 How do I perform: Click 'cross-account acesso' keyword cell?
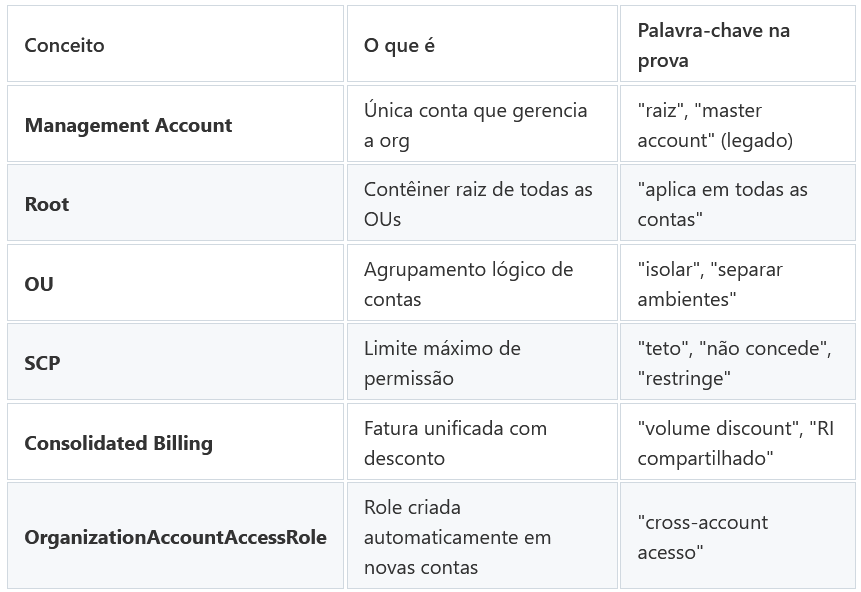tap(737, 536)
